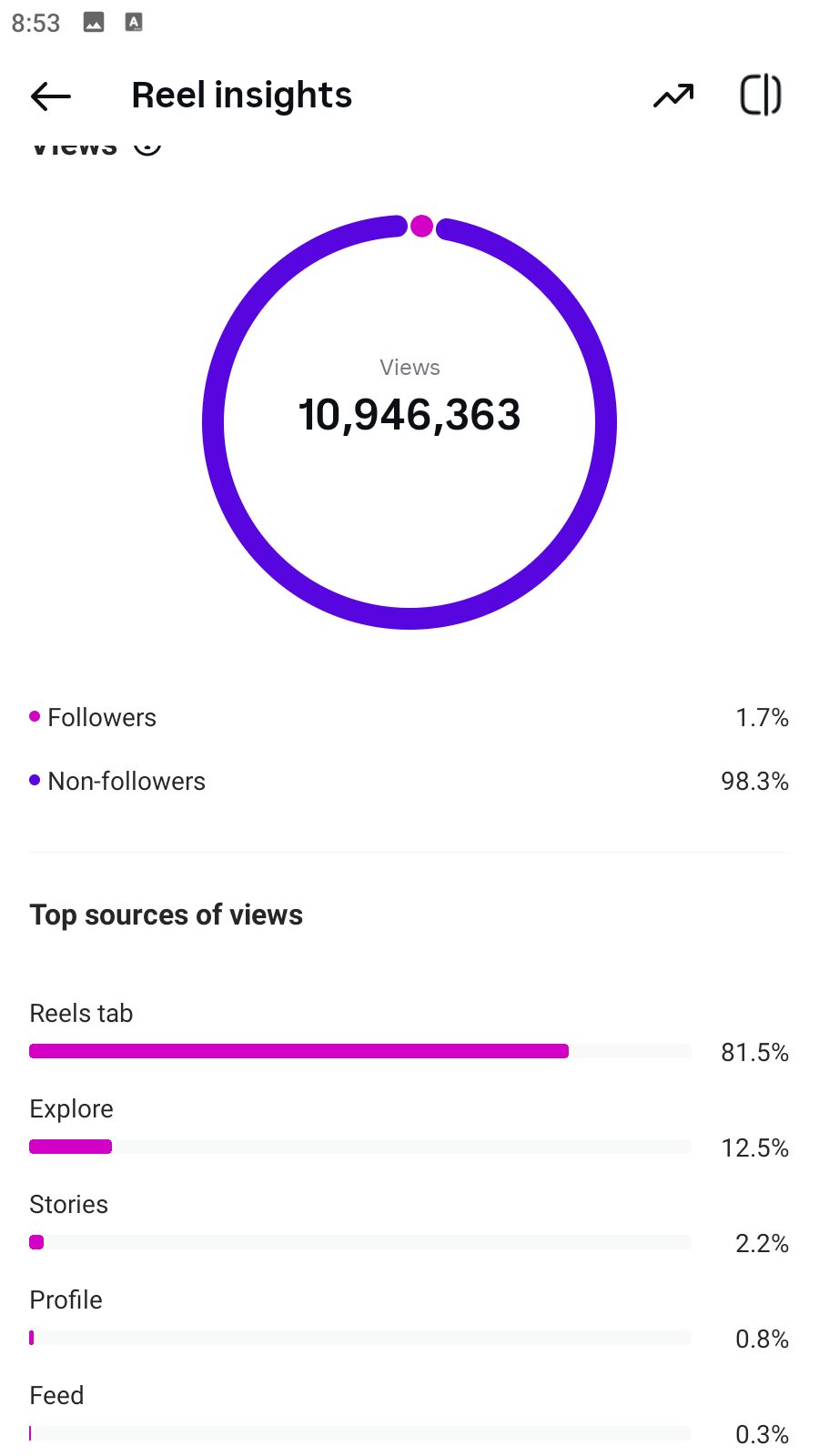Tap the 81.5% Reels tab percentage
Image resolution: width=819 pixels, height=1456 pixels.
click(x=754, y=1053)
